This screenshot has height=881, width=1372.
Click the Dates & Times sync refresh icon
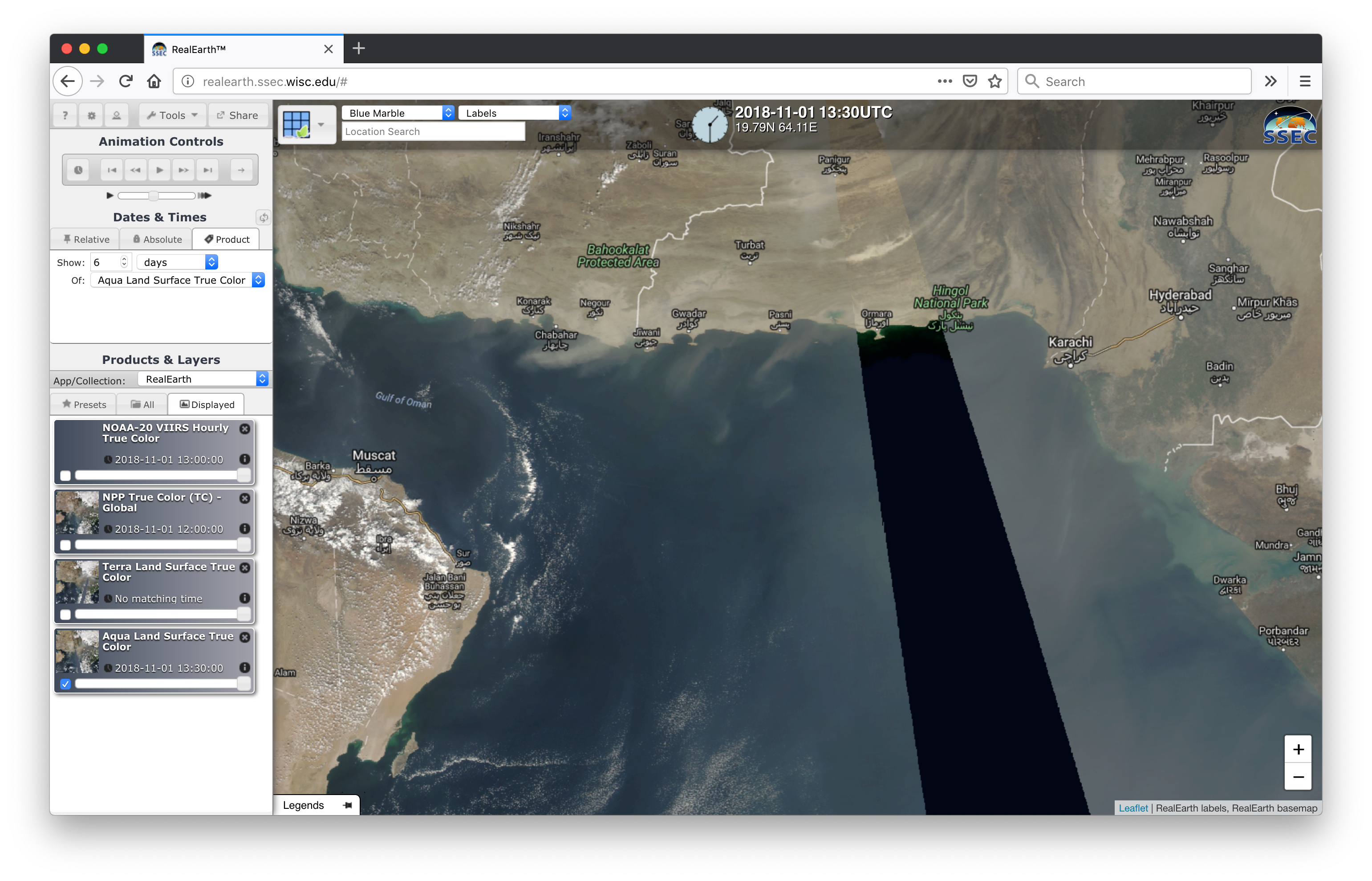263,217
